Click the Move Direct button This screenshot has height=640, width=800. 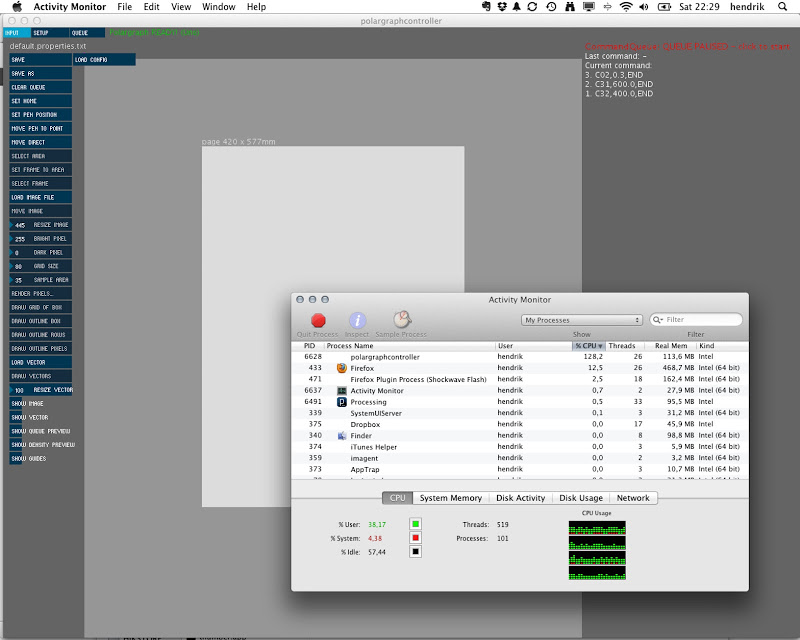pos(41,142)
